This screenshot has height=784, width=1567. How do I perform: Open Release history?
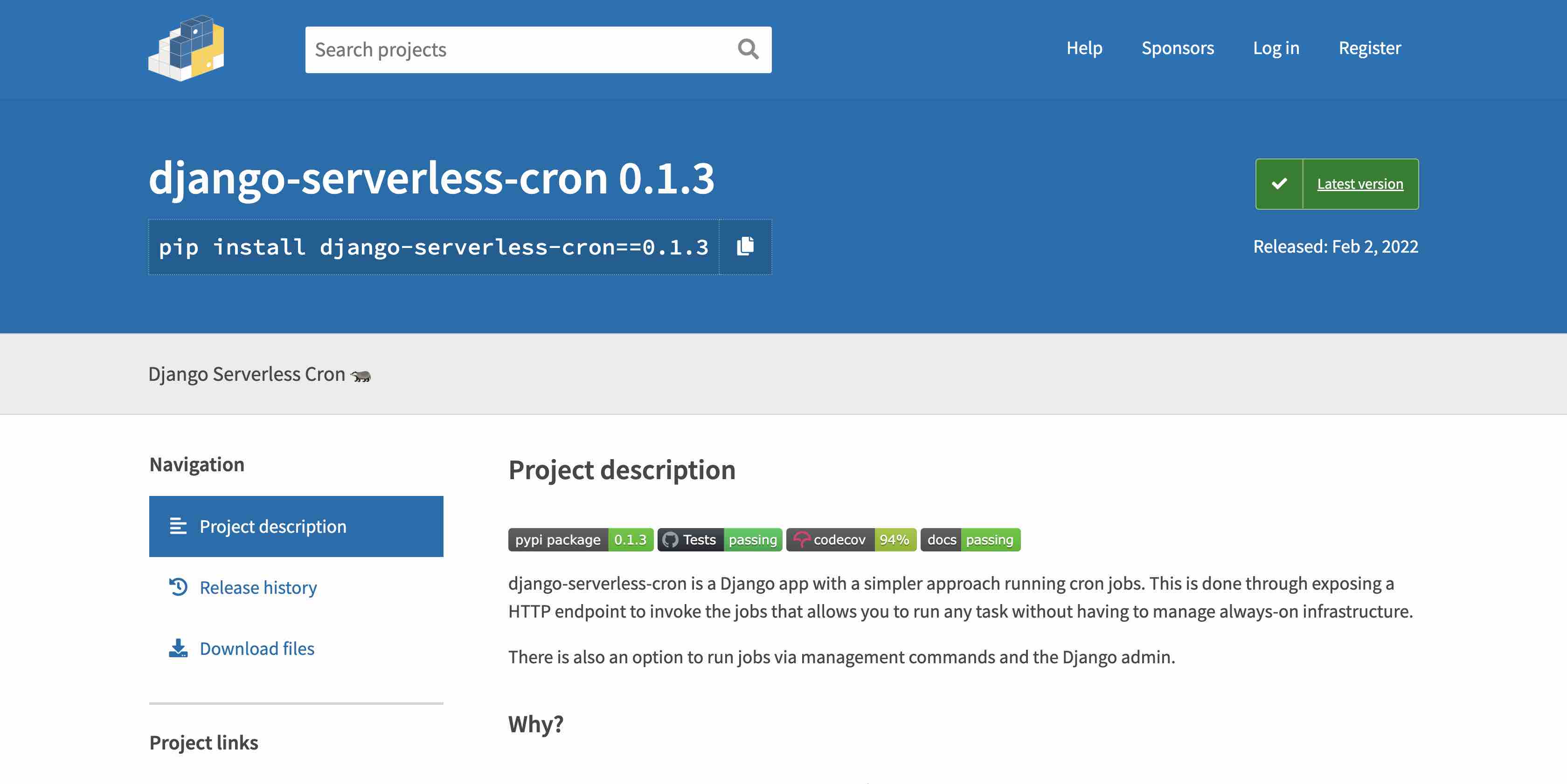(258, 587)
